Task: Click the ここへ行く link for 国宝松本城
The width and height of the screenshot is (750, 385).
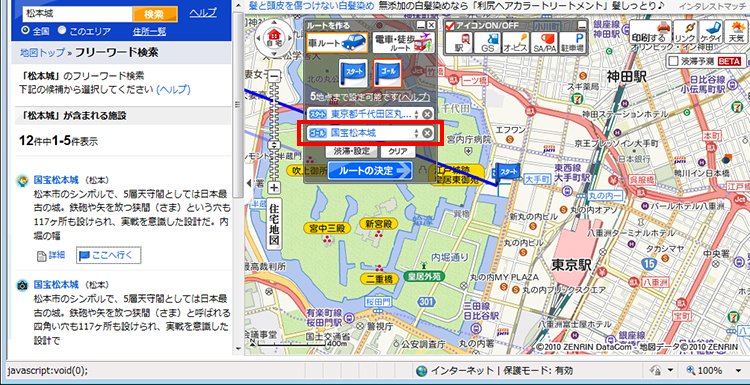Action: coord(108,255)
